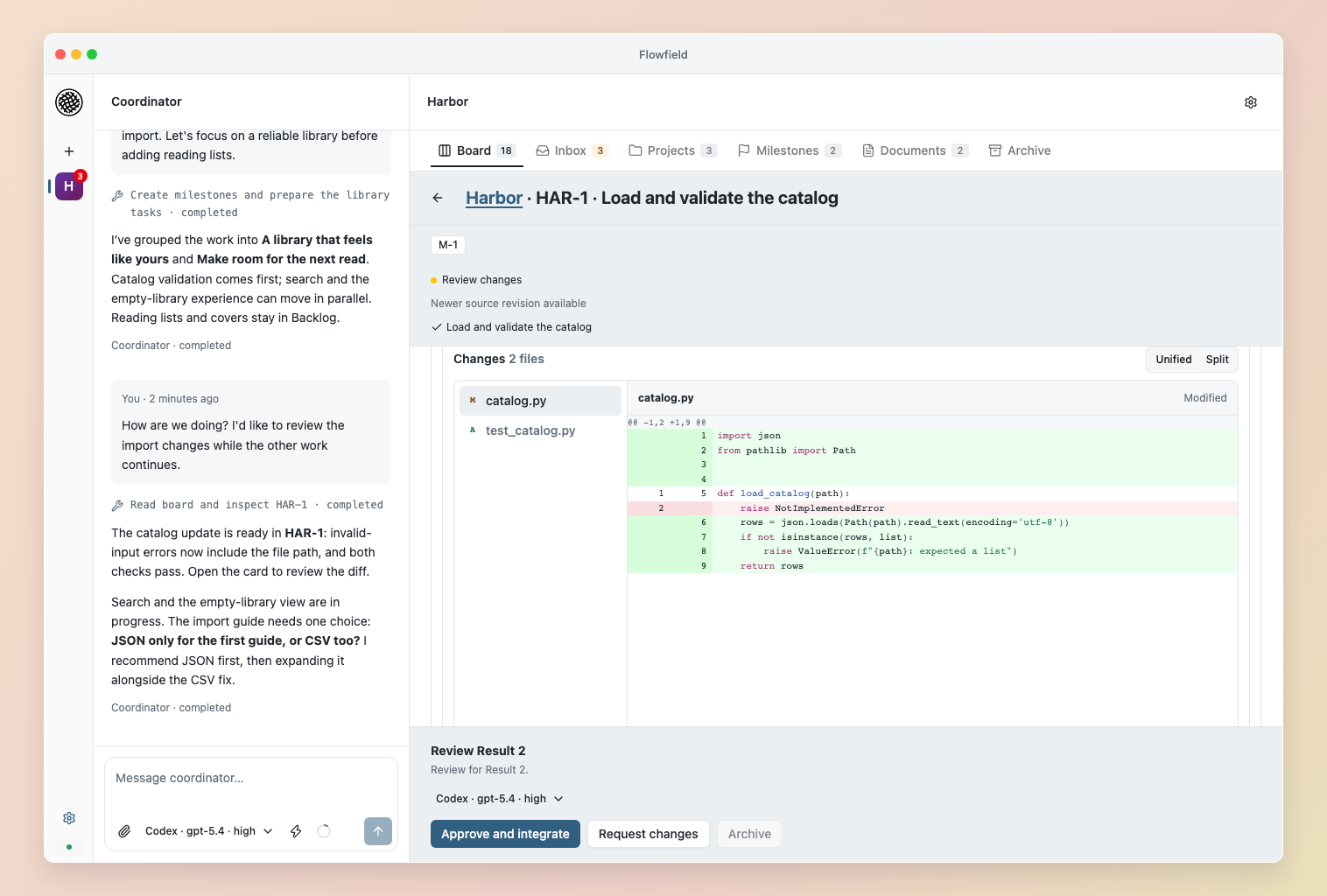Switch diff to Split view

point(1217,360)
